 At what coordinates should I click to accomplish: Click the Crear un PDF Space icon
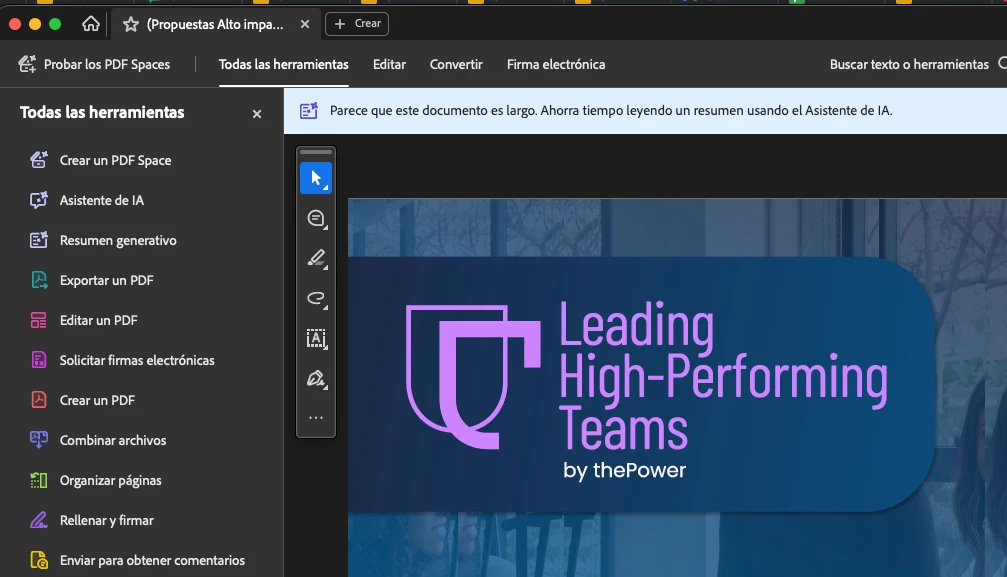[x=39, y=160]
